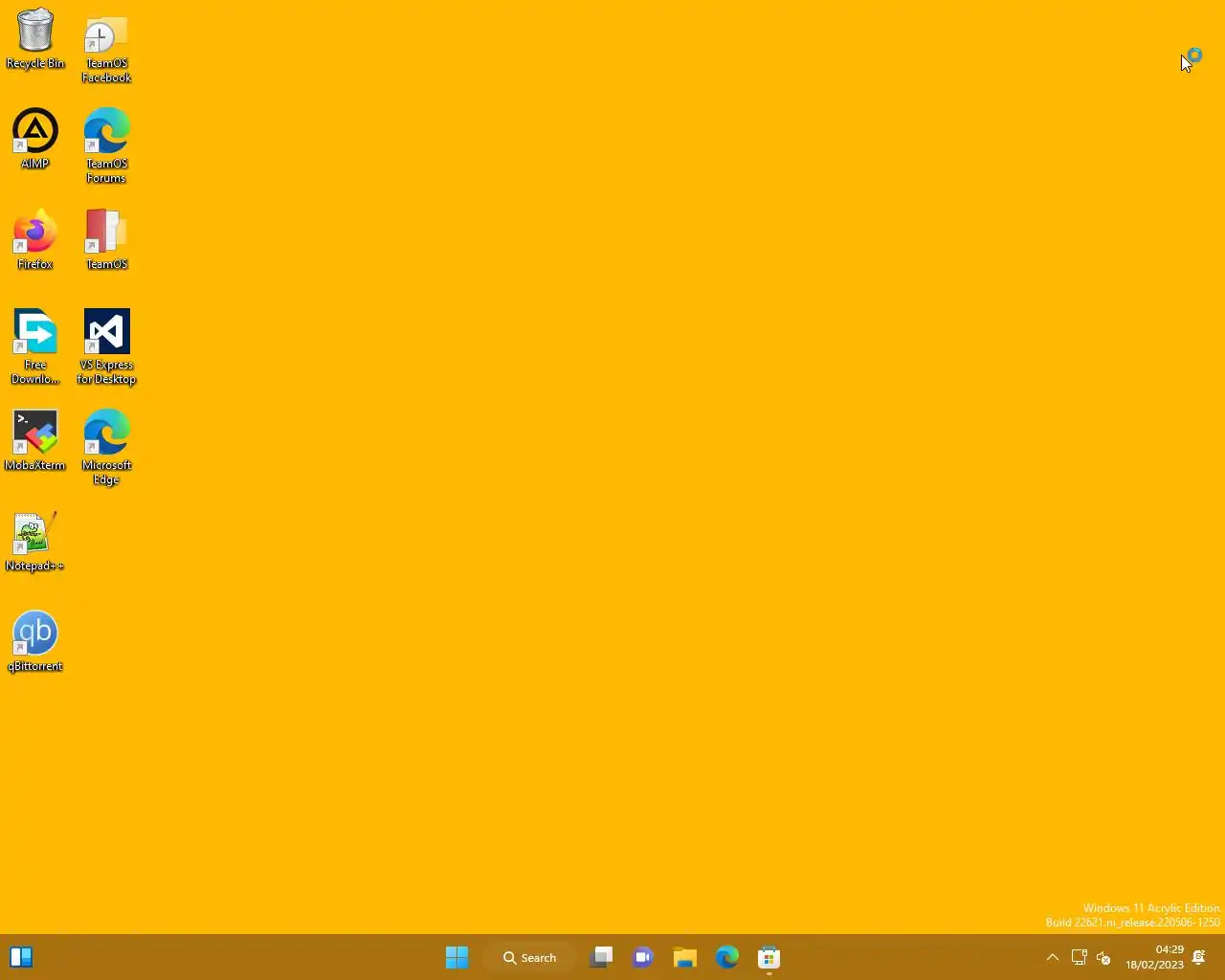Select the qBittorrent desktop shortcut

(x=35, y=642)
